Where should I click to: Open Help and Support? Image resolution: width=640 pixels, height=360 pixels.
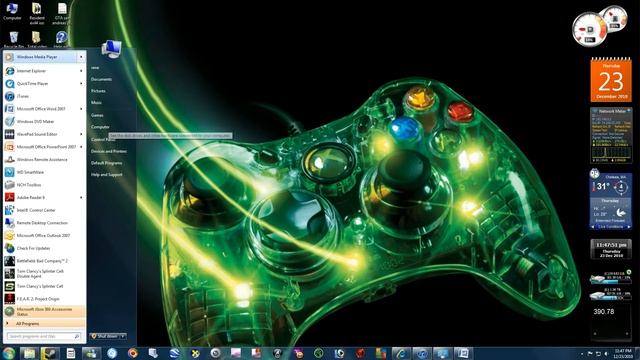coord(107,175)
